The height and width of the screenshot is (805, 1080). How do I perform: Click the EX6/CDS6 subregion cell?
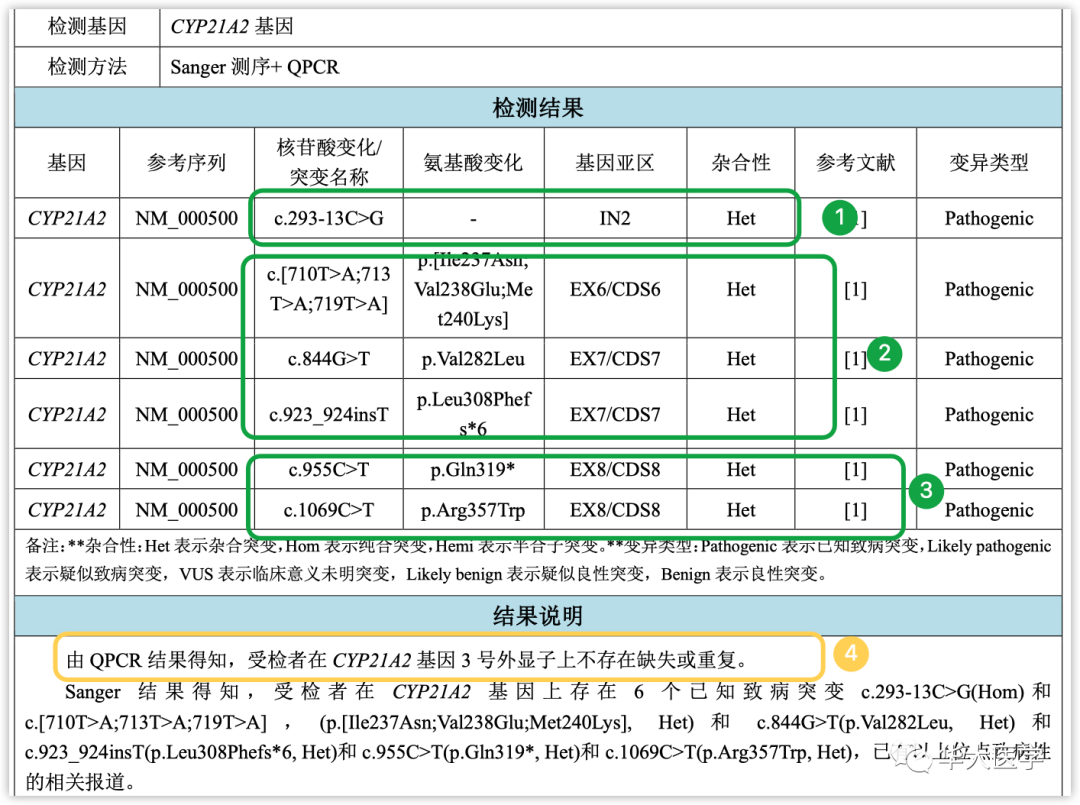615,290
